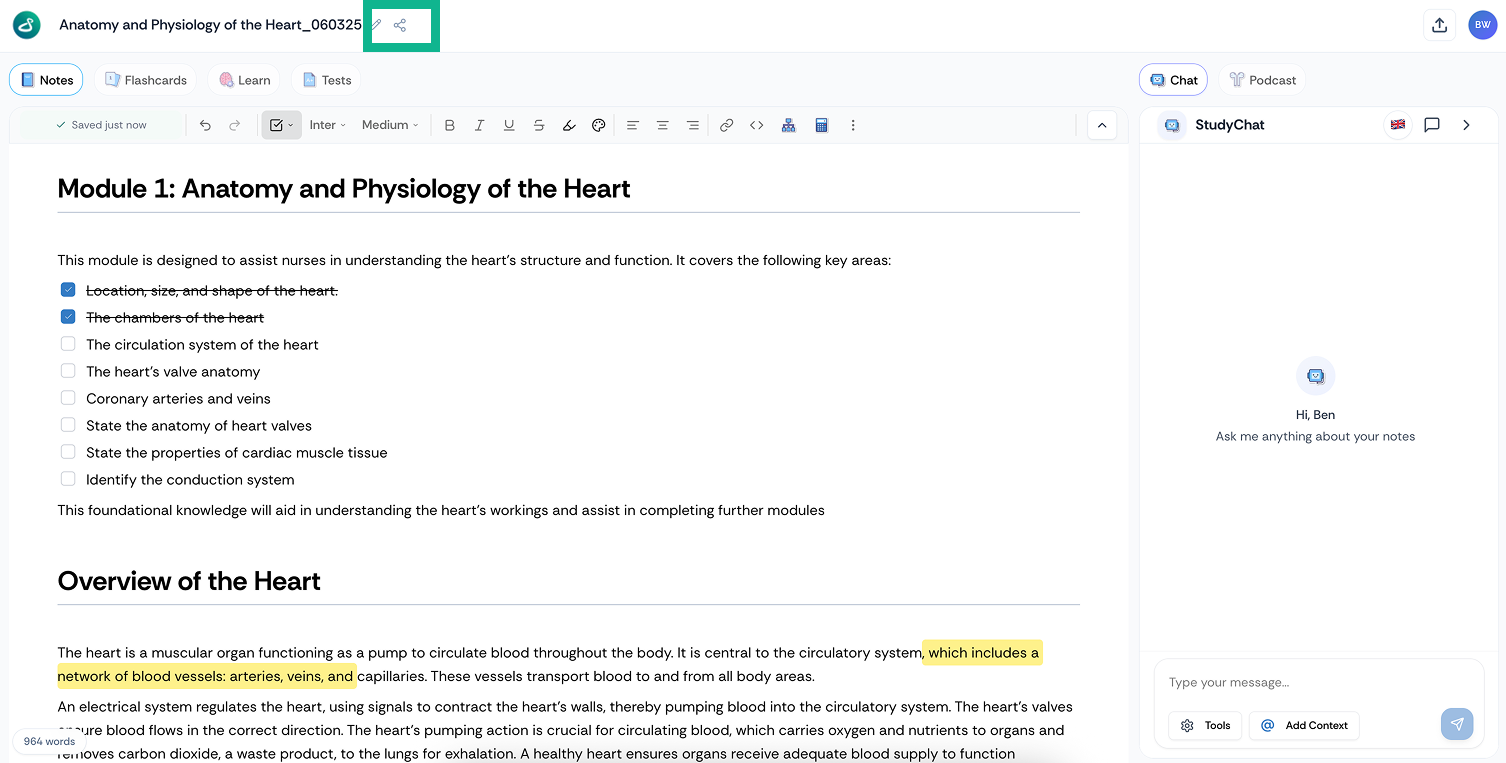Image resolution: width=1506 pixels, height=763 pixels.
Task: Insert a hyperlink
Action: (x=727, y=125)
